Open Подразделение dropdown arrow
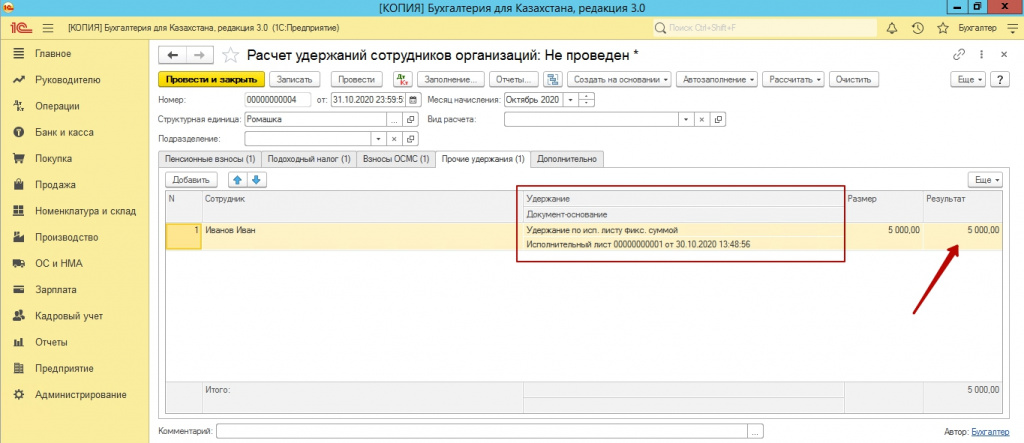1024x443 pixels. coord(379,139)
